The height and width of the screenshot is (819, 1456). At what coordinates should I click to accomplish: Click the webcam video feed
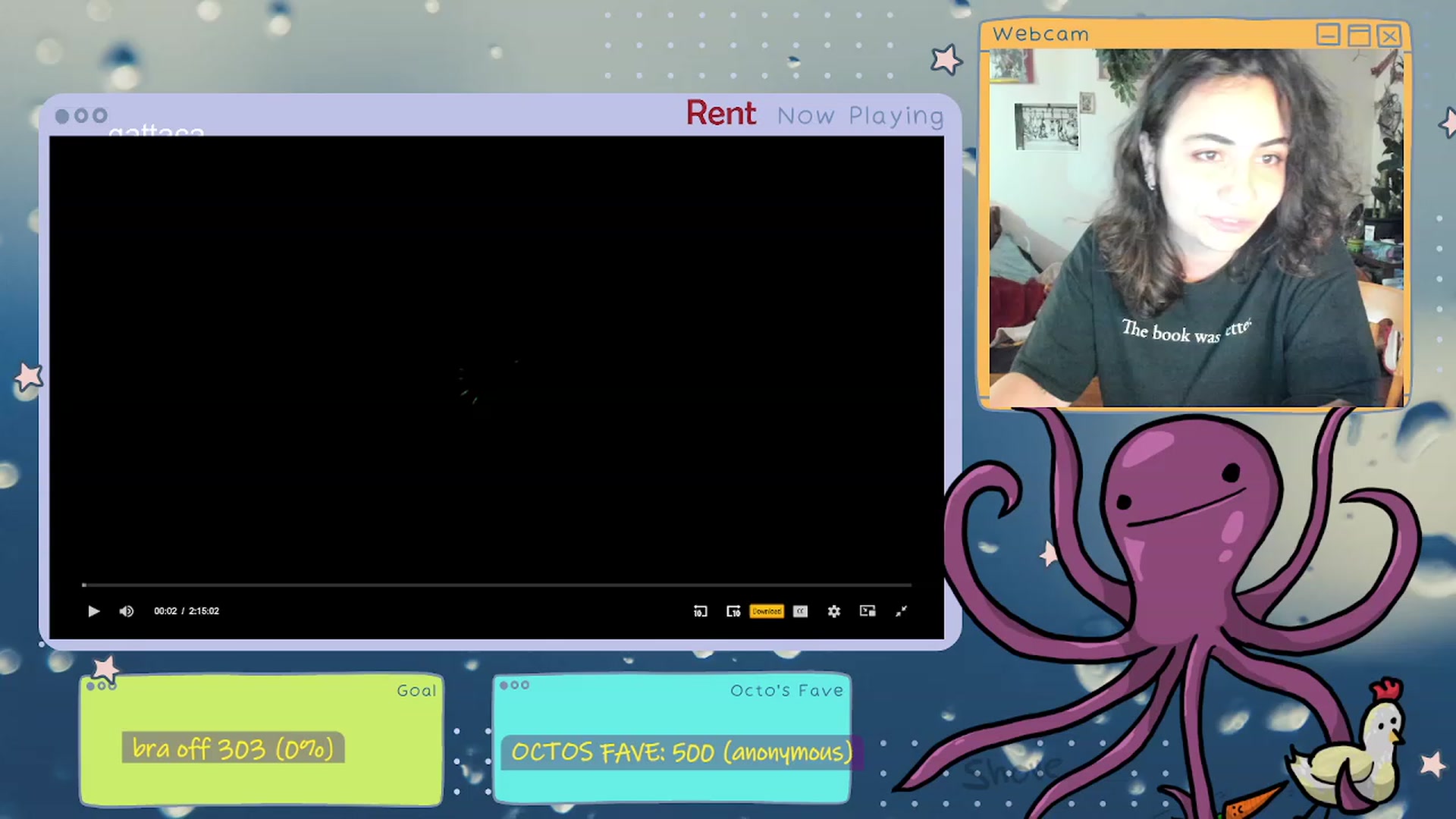click(1196, 227)
